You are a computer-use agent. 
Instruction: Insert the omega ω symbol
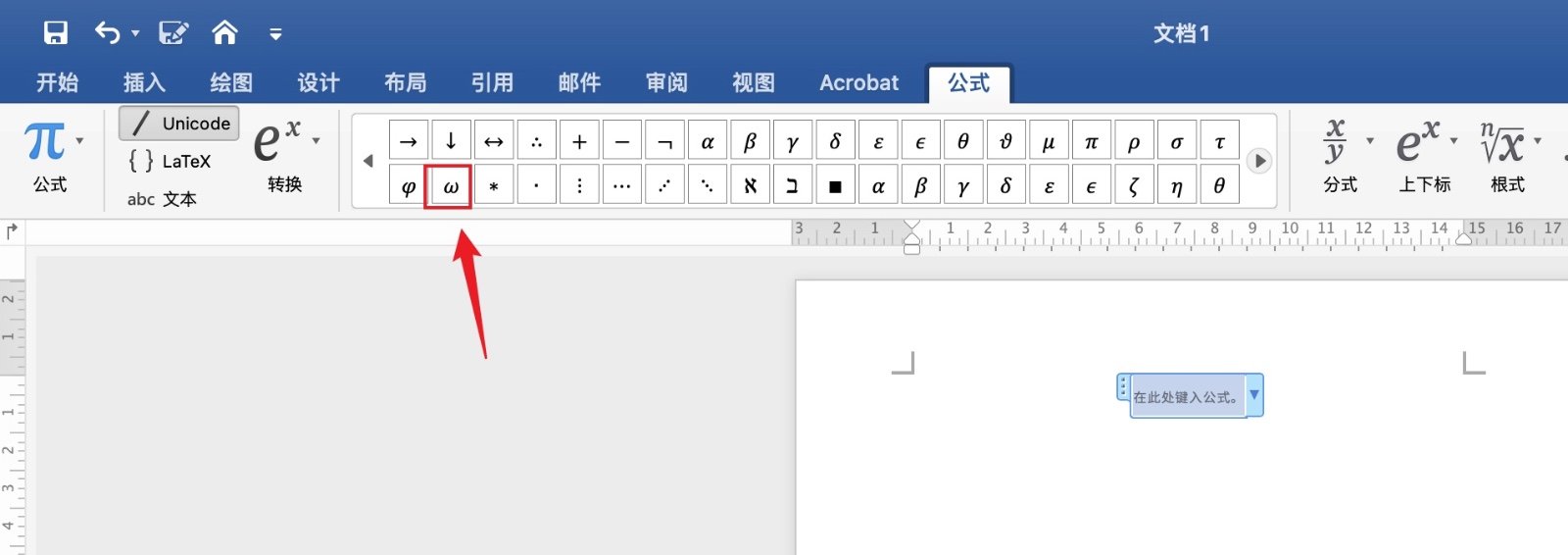(x=451, y=185)
